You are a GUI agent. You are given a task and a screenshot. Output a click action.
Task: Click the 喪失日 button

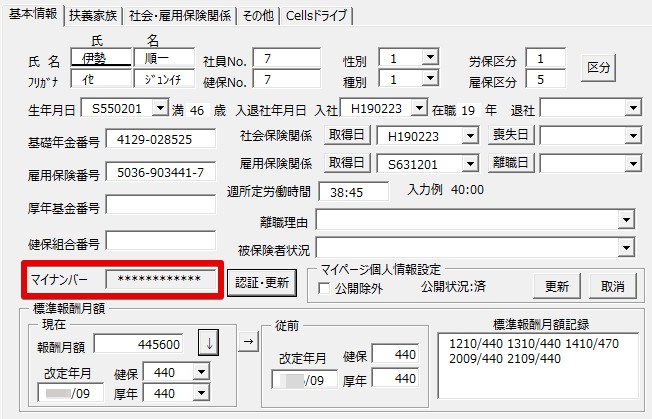511,135
